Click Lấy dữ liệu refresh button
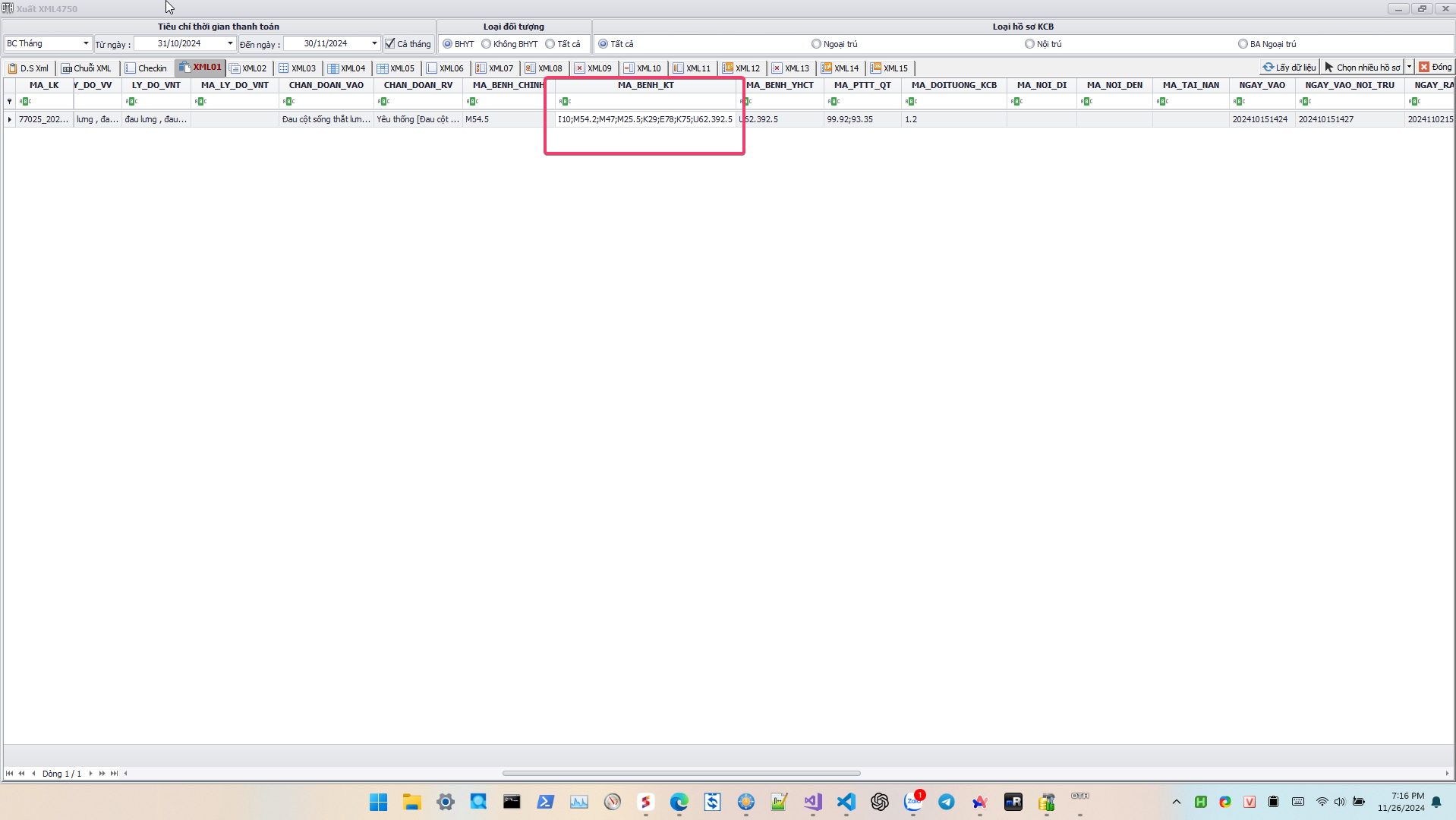1456x820 pixels. (x=1289, y=68)
